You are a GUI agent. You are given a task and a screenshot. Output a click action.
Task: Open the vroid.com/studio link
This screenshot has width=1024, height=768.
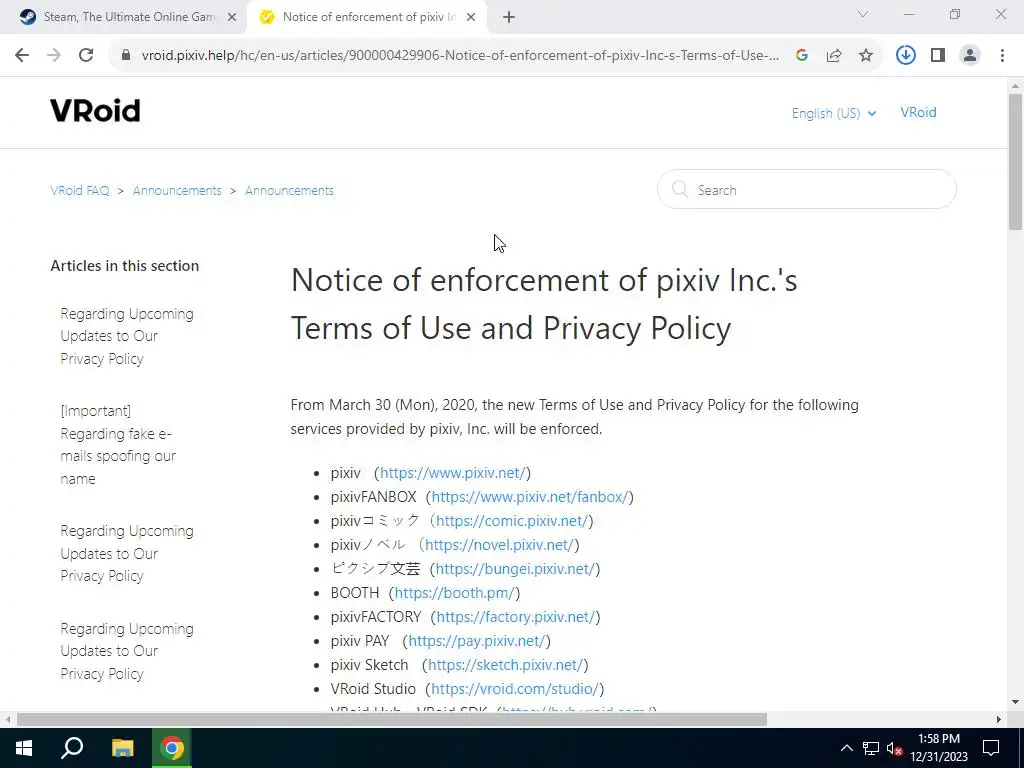coord(515,689)
